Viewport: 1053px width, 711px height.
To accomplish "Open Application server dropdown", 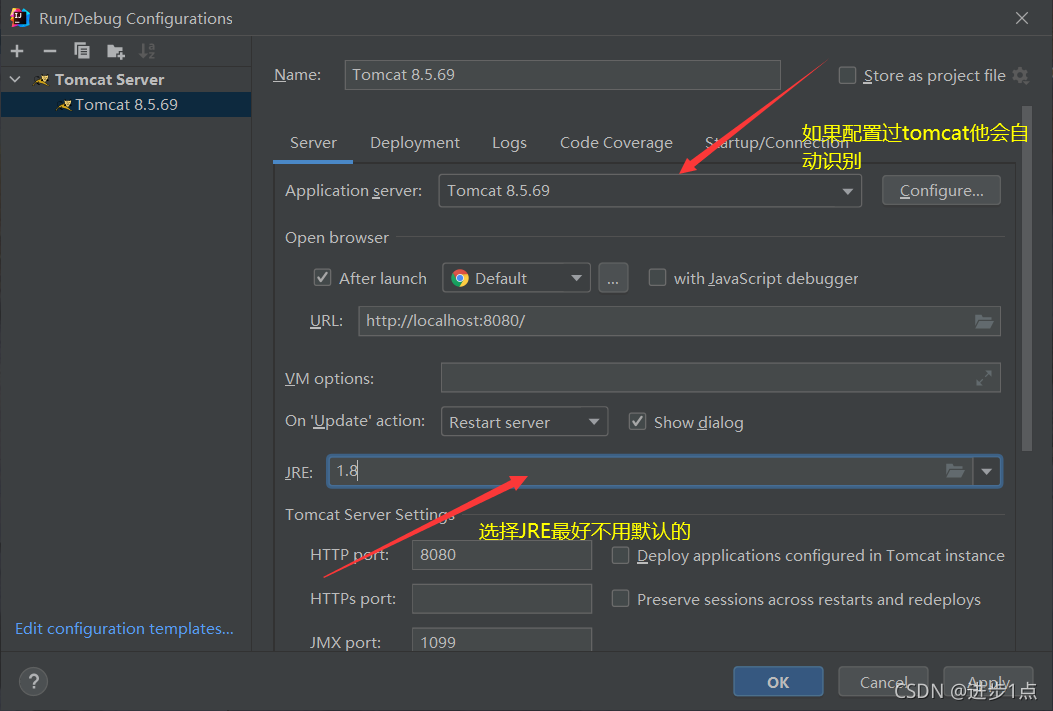I will point(650,191).
